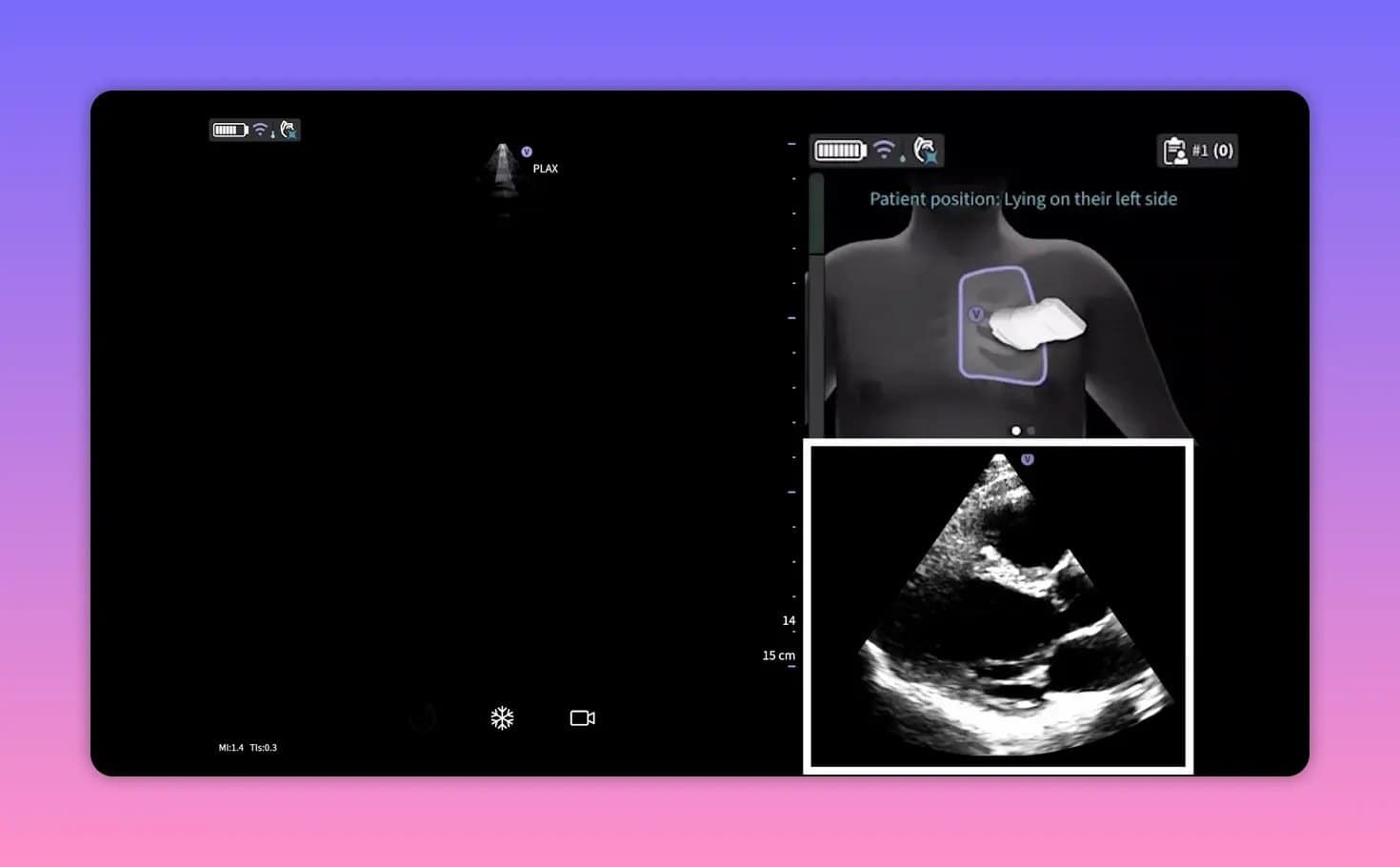Open the probe status icon in right panel
This screenshot has width=1400, height=867.
click(x=925, y=150)
